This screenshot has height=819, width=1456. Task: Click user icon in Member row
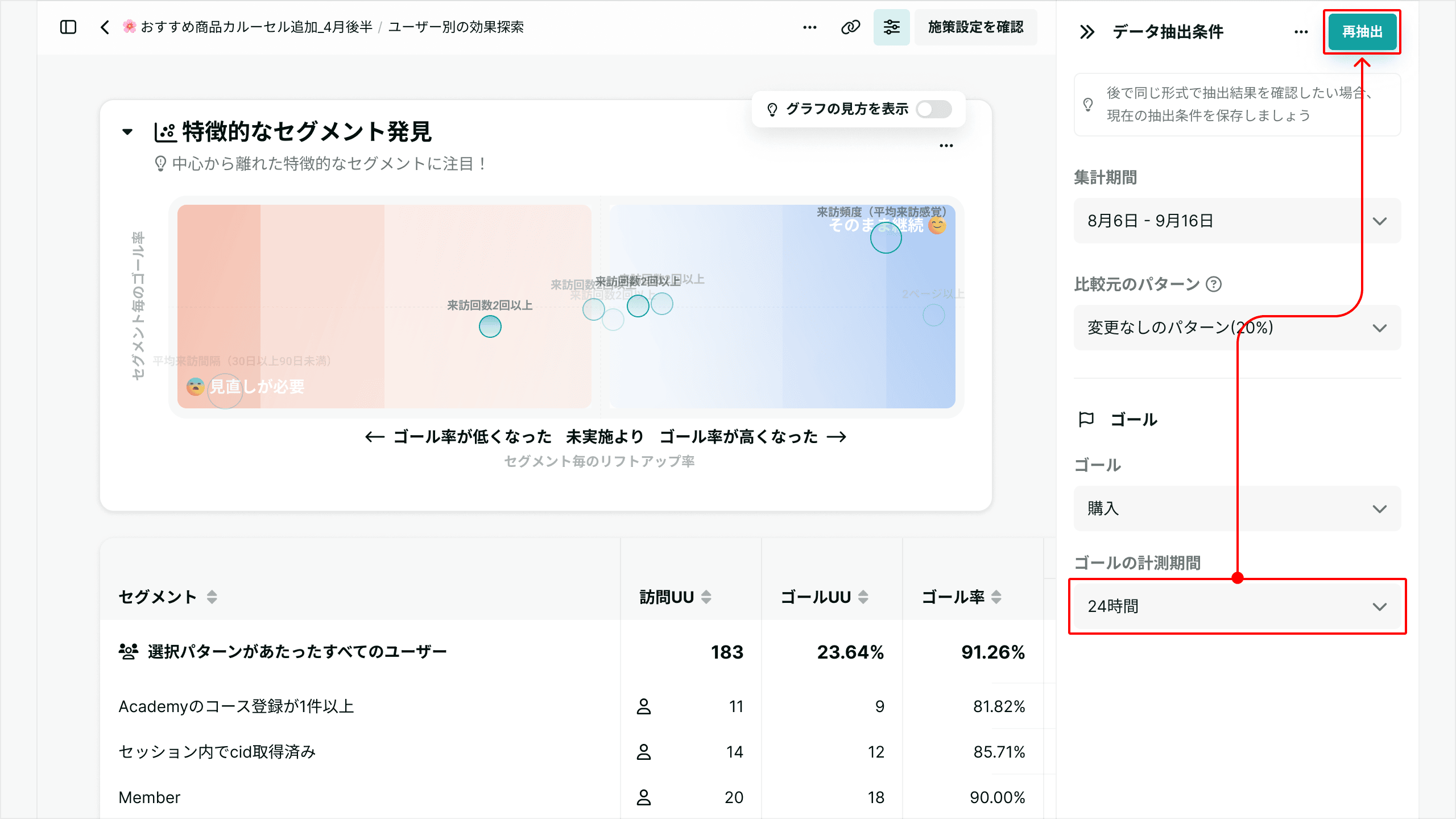tap(644, 797)
